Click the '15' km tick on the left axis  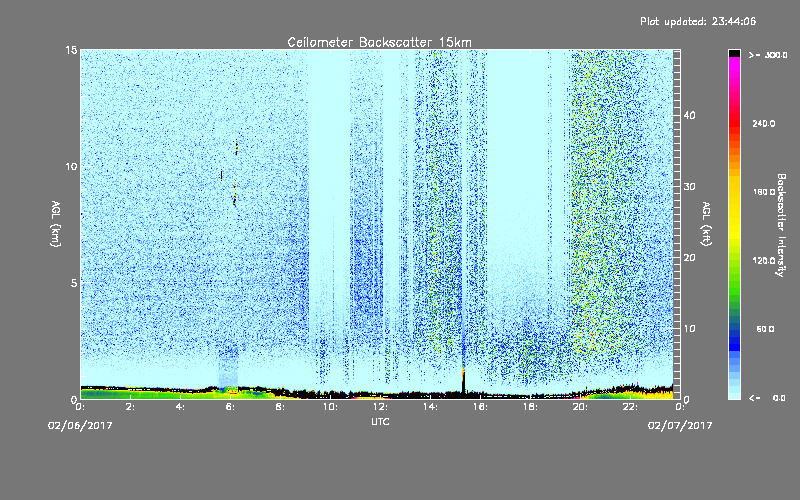(x=71, y=50)
